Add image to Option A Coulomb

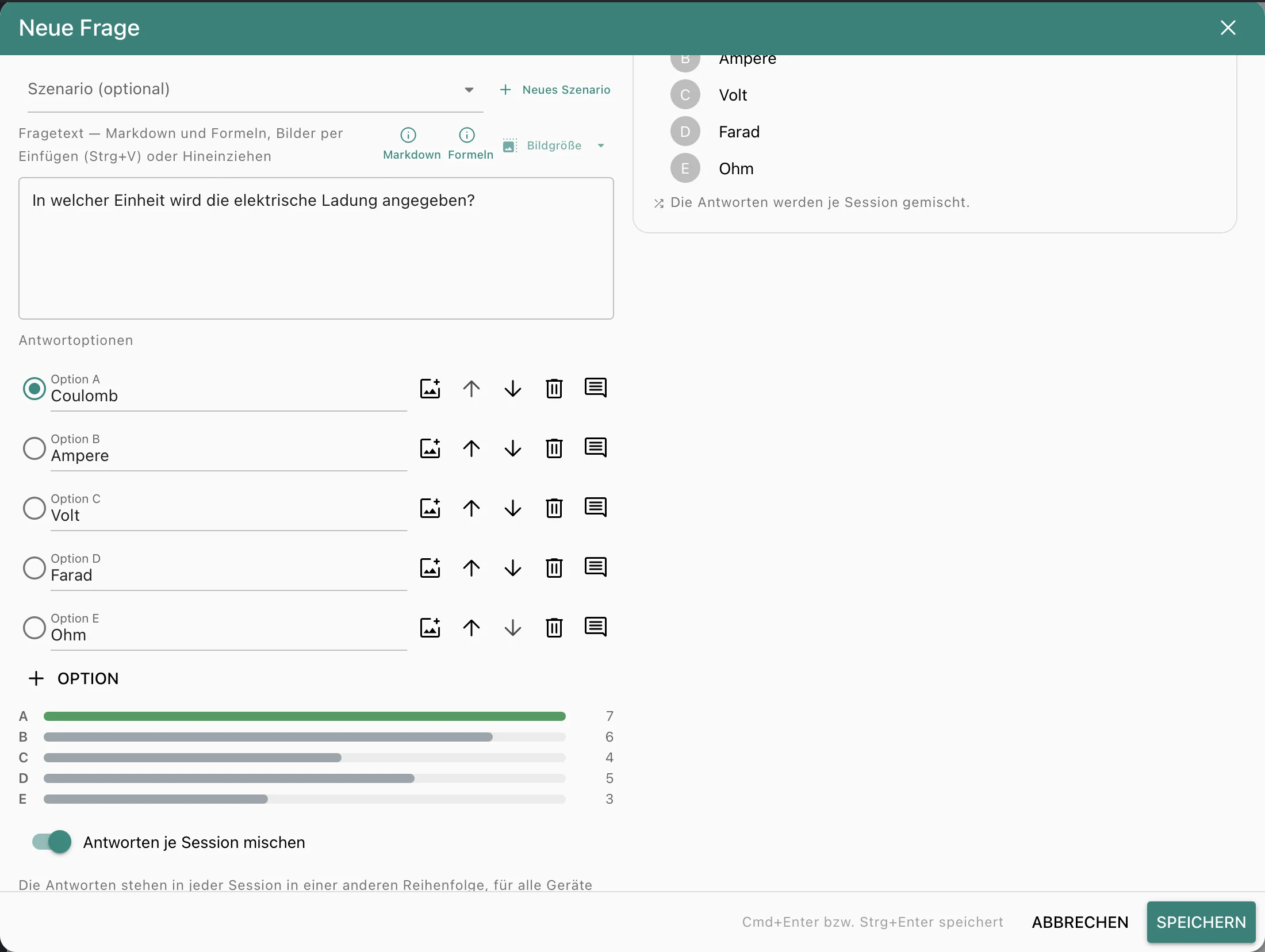click(x=430, y=389)
